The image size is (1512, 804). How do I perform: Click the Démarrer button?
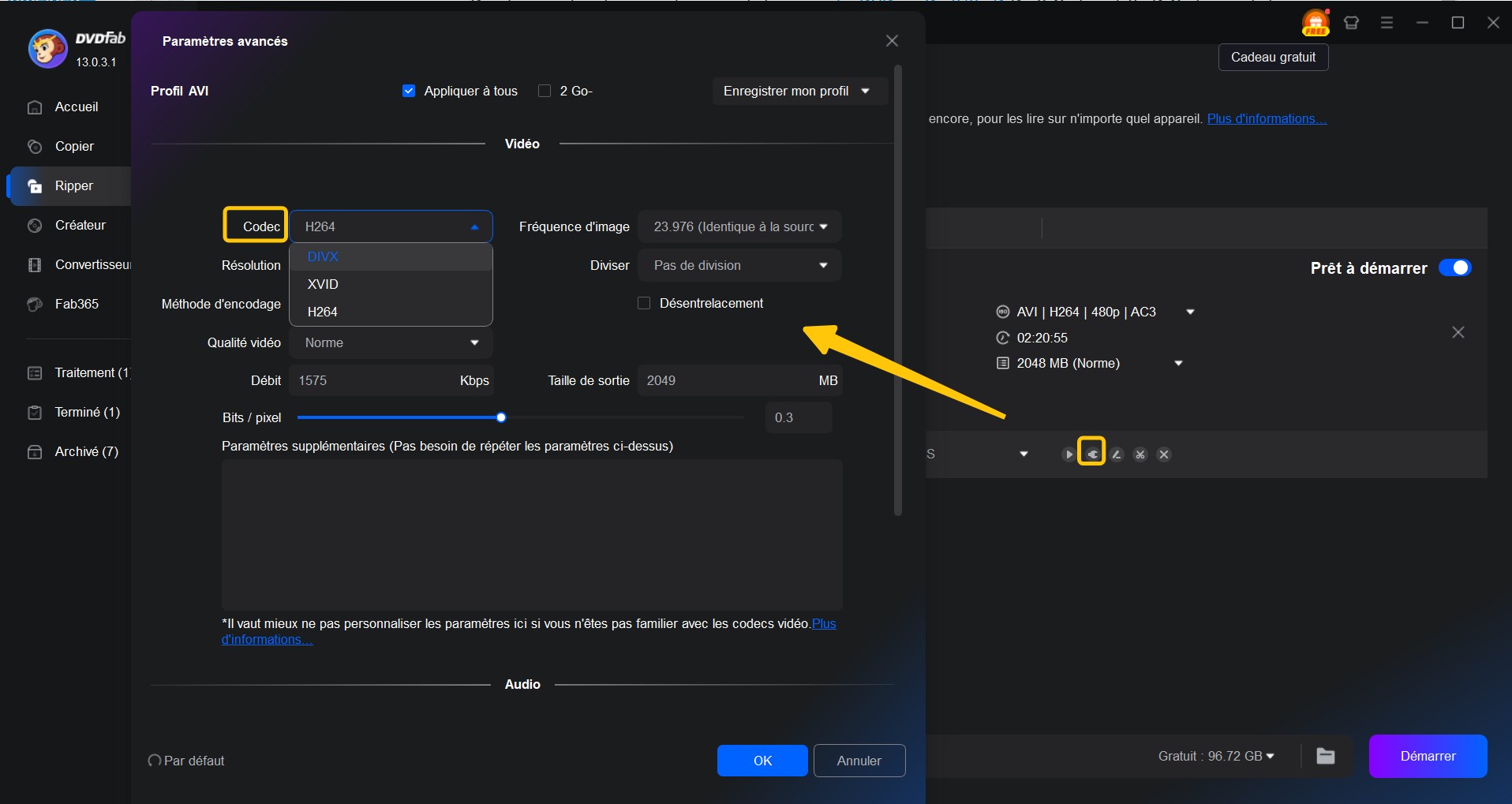click(x=1428, y=756)
